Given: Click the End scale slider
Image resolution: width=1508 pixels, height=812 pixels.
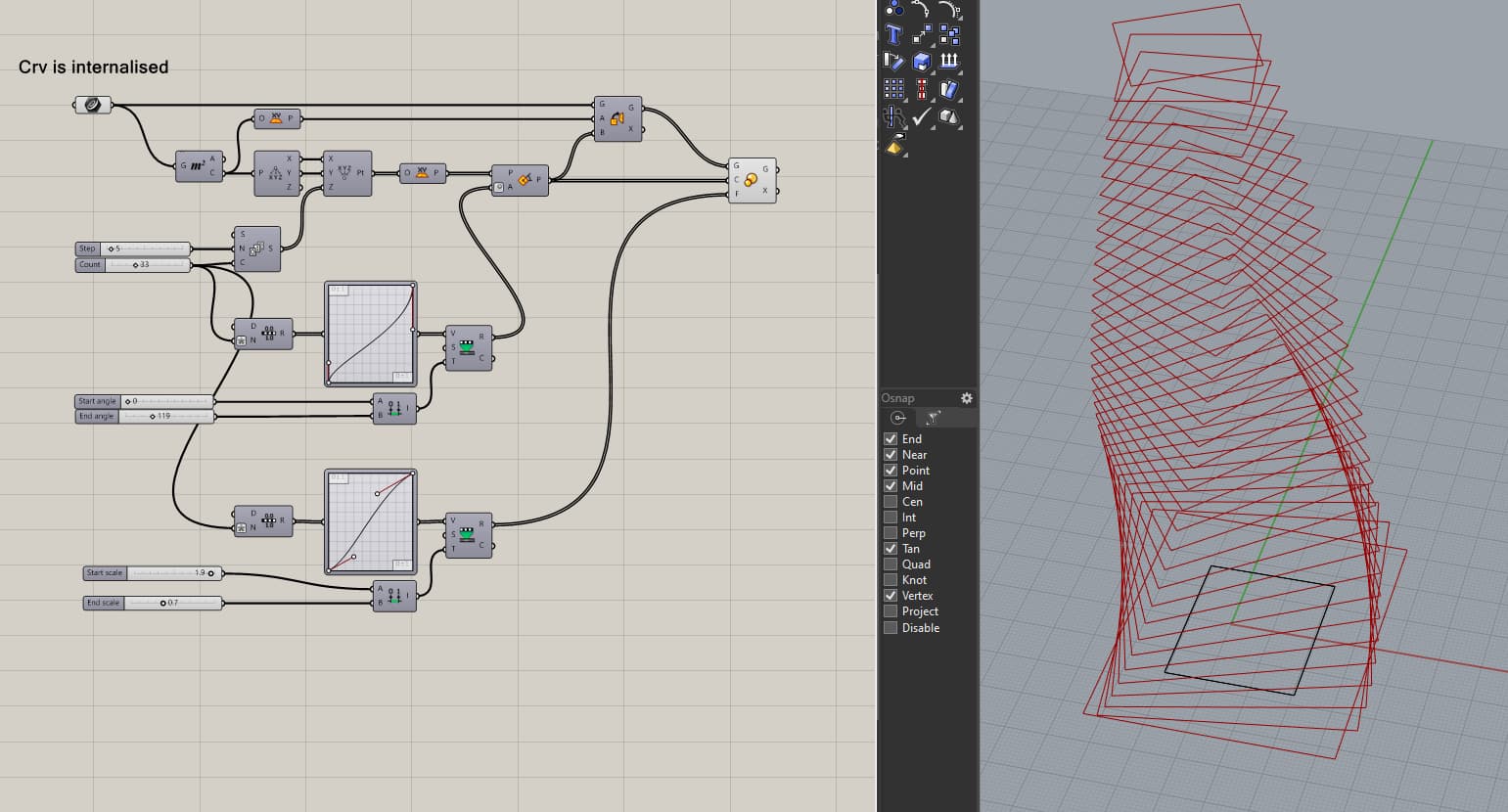Looking at the screenshot, I should pyautogui.click(x=154, y=604).
